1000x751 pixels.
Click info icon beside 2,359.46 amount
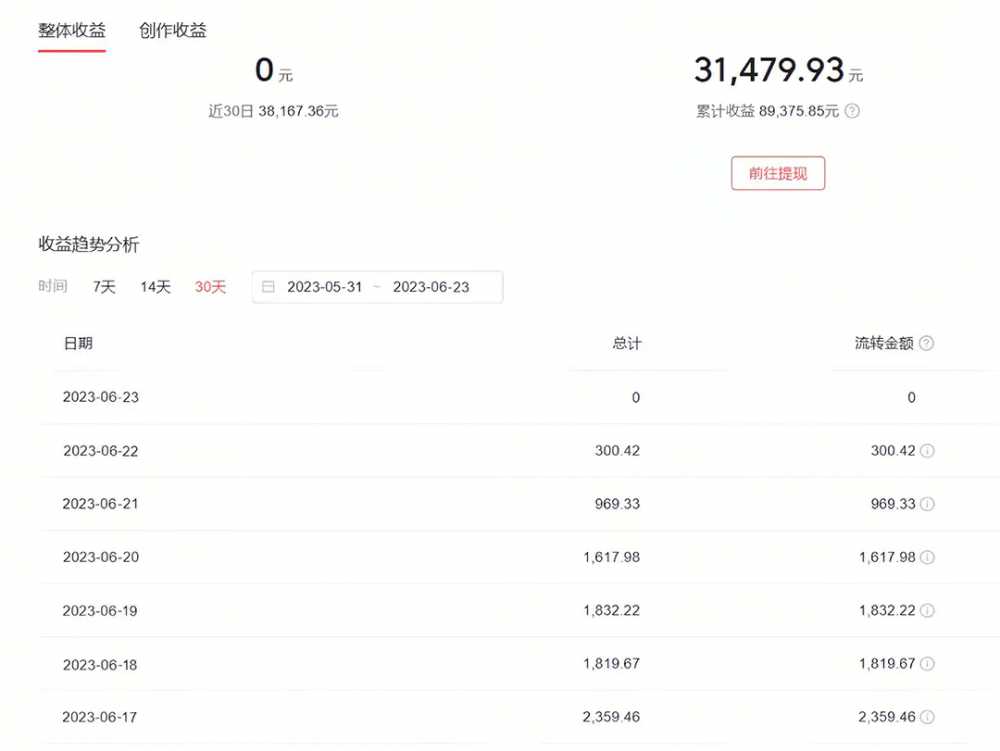(x=927, y=717)
